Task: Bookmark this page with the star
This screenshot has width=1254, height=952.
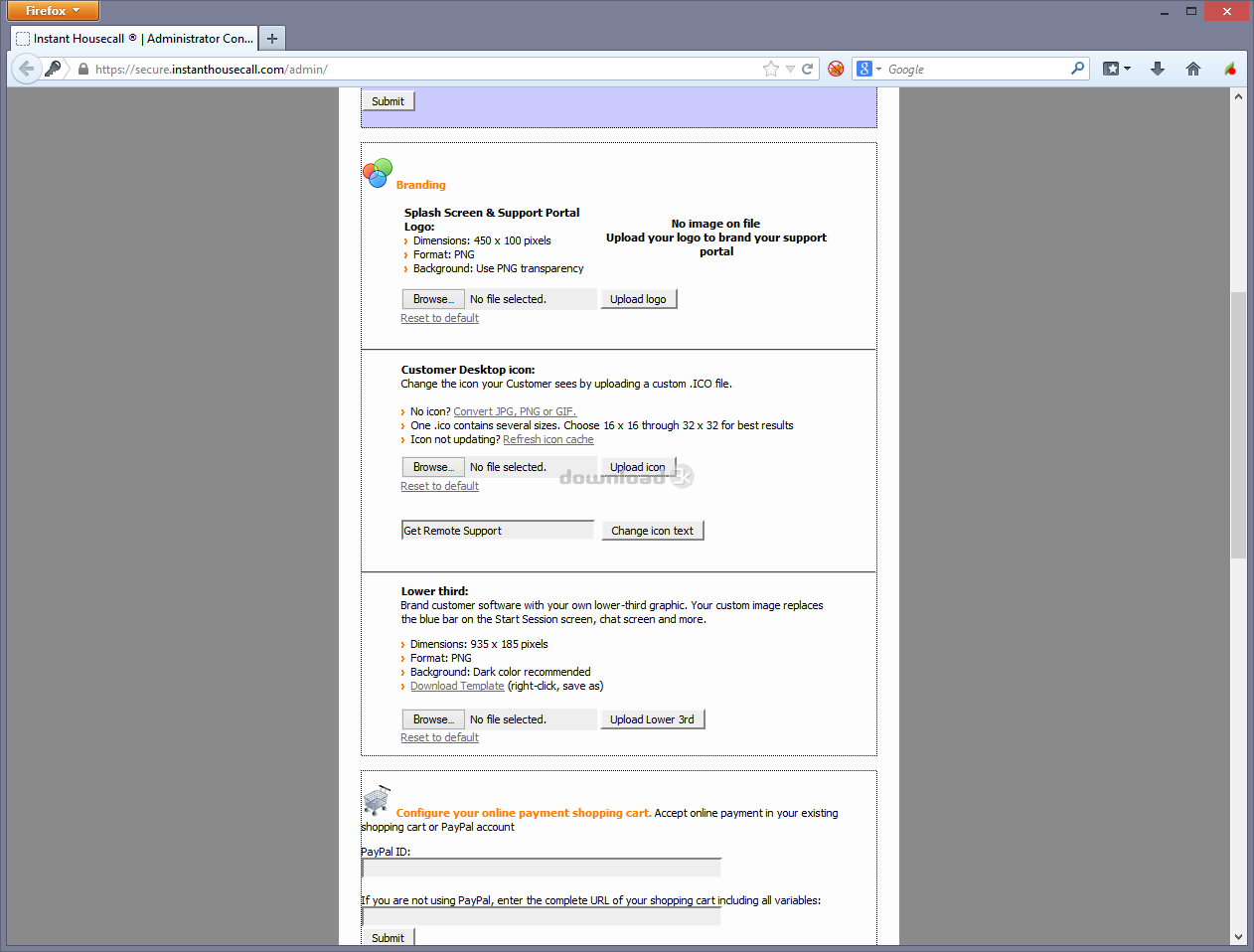Action: [771, 69]
